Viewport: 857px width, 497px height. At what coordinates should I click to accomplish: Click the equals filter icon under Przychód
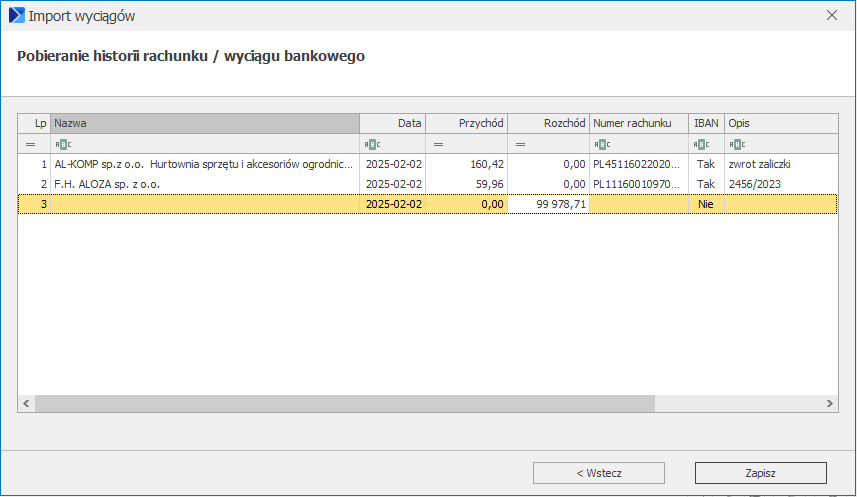[x=438, y=144]
